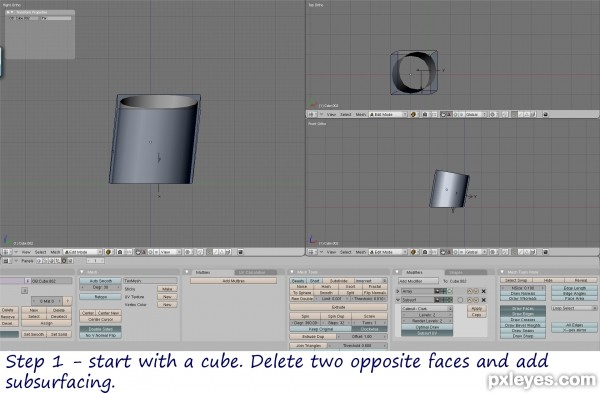Image resolution: width=600 pixels, height=393 pixels.
Task: Delete the Subsurf modifier with its X
Action: click(x=484, y=300)
